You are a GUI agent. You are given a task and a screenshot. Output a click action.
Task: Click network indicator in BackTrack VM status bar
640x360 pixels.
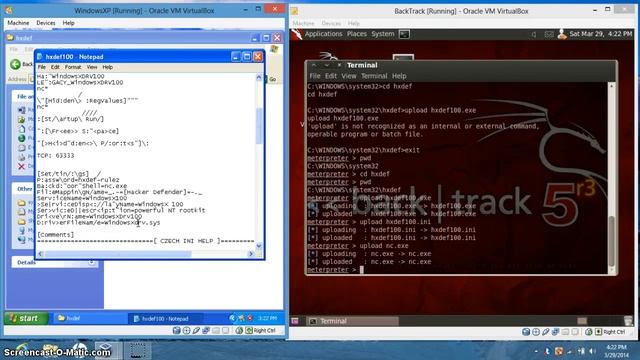point(556,332)
